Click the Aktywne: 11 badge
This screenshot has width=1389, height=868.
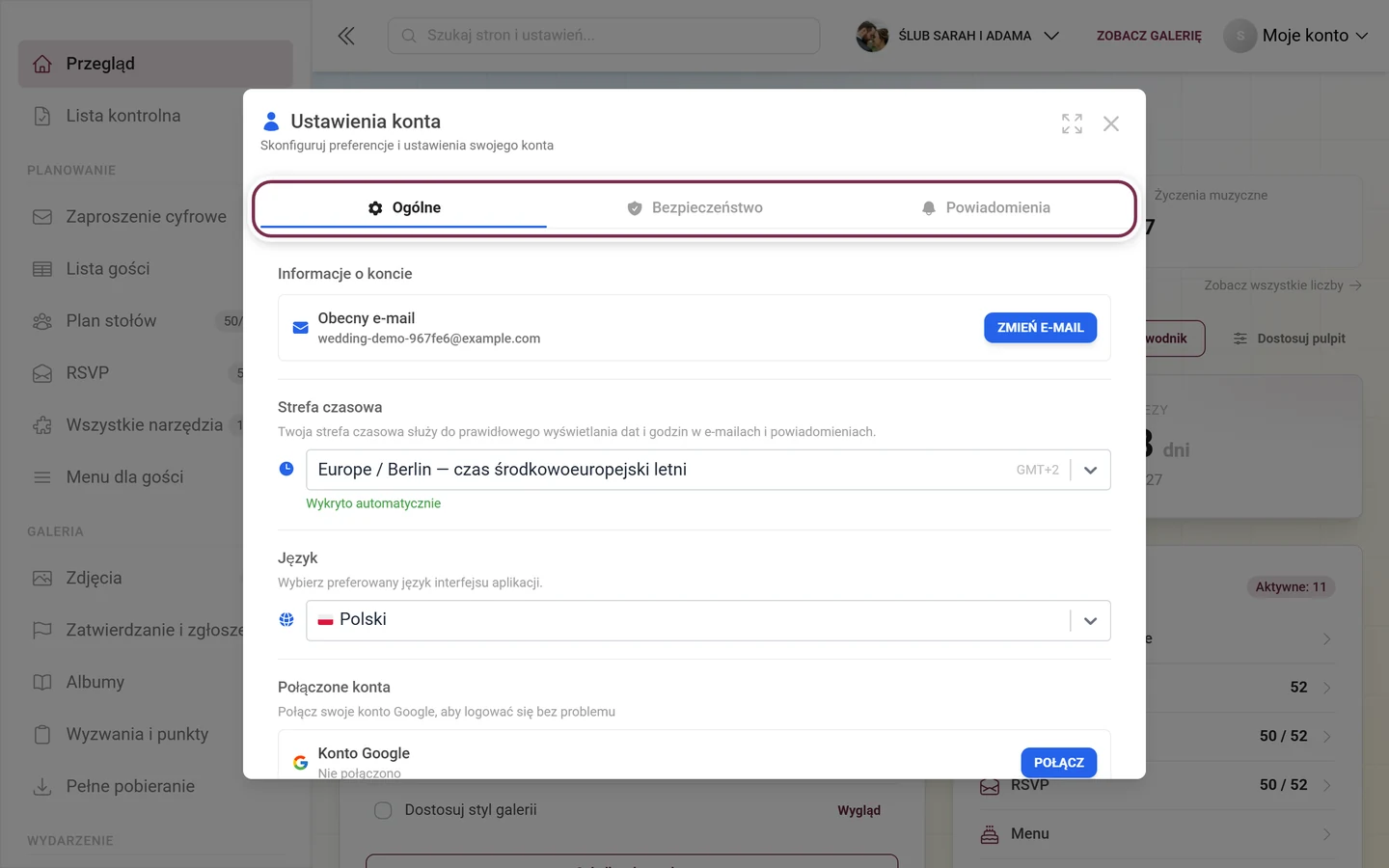pyautogui.click(x=1291, y=586)
